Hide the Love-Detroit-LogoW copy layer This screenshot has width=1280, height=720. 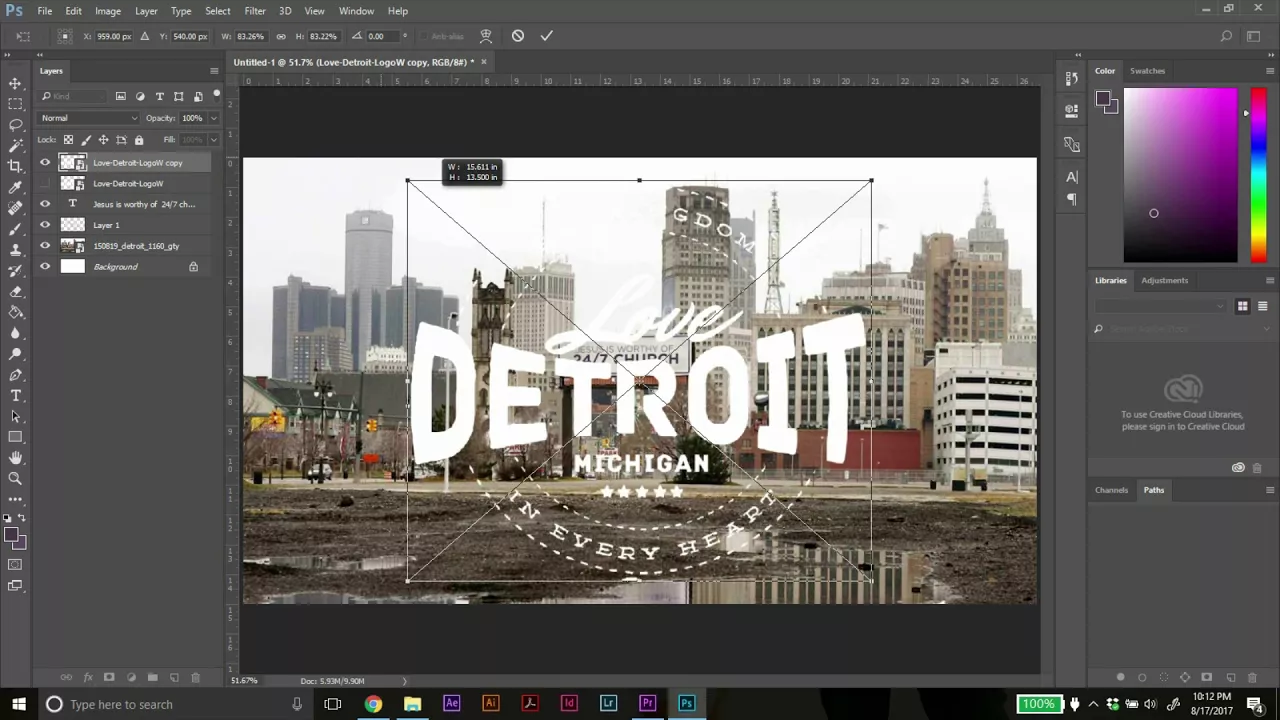(x=44, y=163)
